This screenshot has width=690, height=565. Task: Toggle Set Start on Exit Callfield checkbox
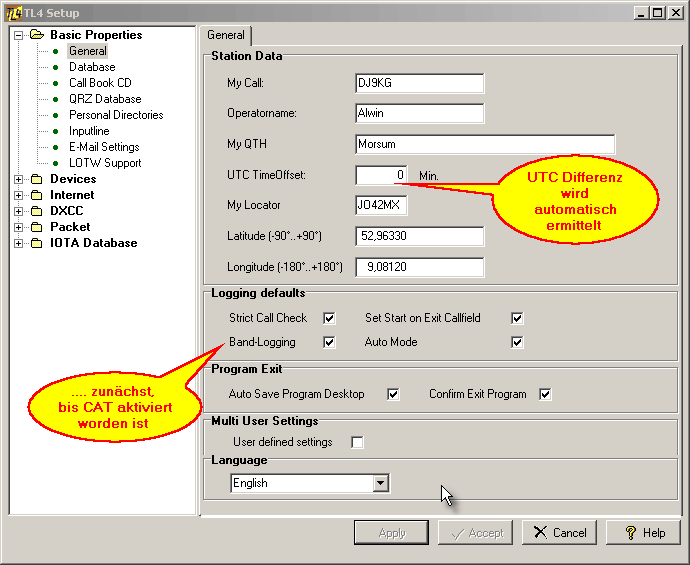point(517,318)
